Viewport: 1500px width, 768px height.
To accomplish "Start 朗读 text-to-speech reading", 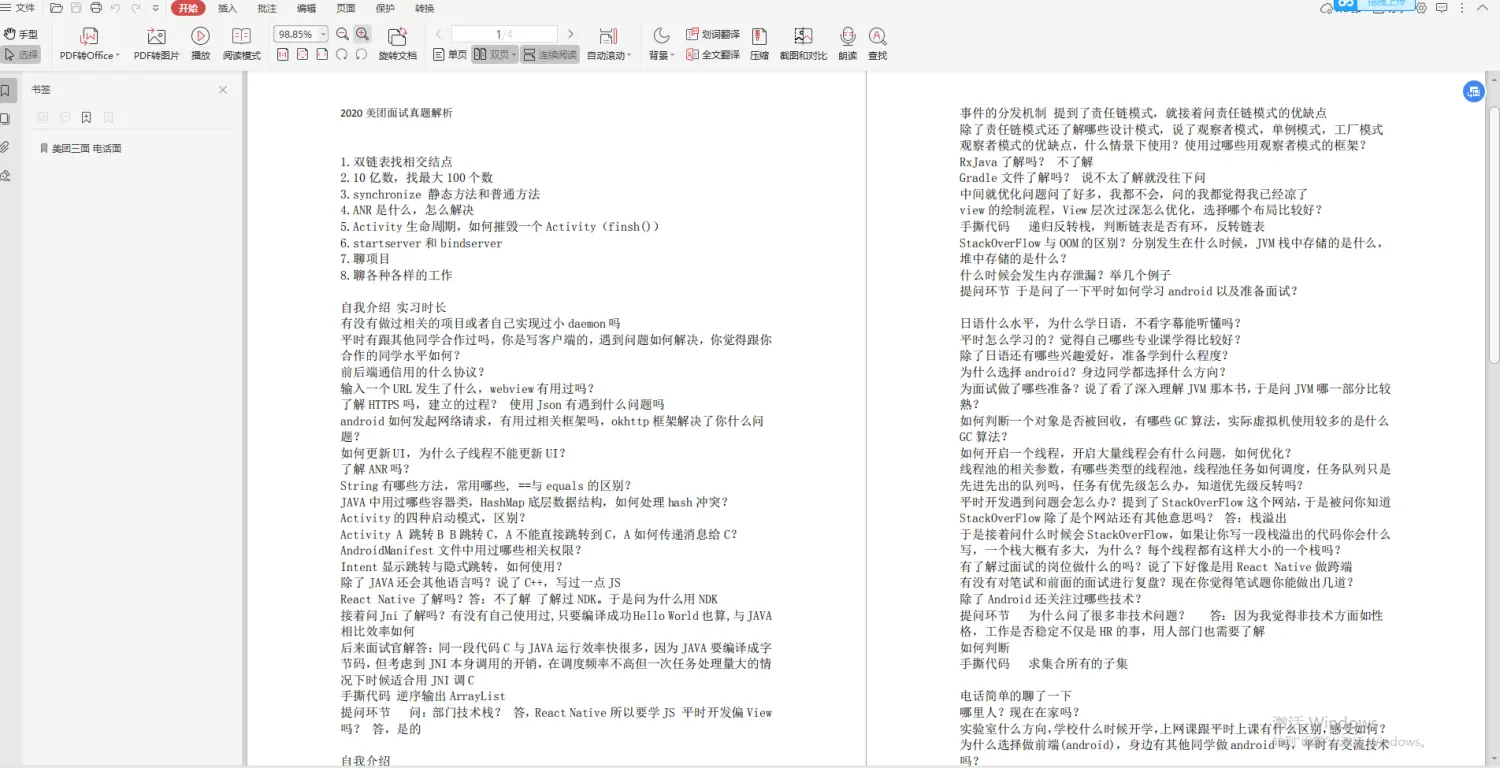I will click(845, 42).
